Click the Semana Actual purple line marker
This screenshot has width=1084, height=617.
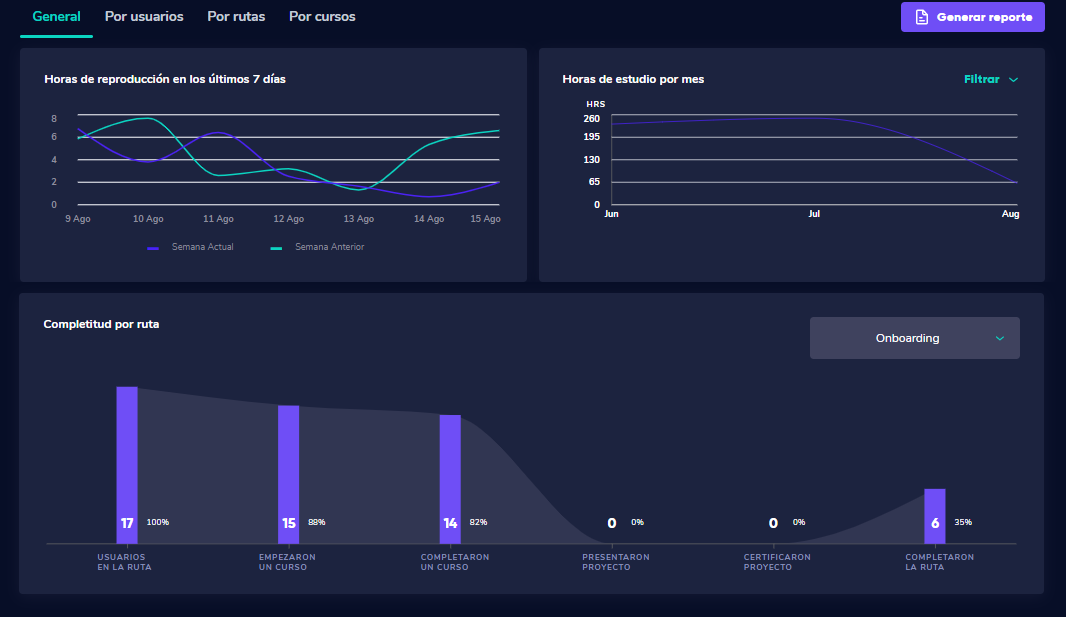click(x=150, y=246)
